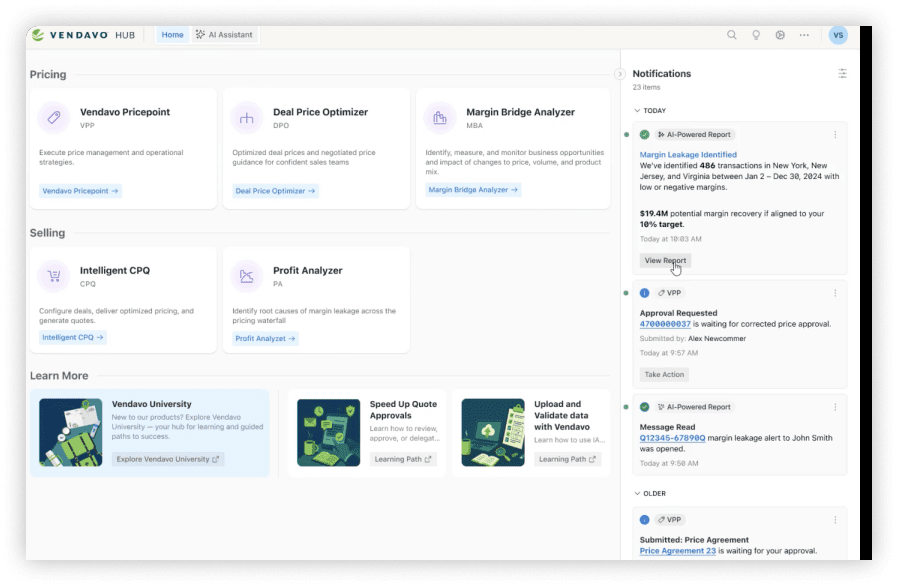Open the Vendavo Pricepoint card icon
Image resolution: width=899 pixels, height=586 pixels.
[x=55, y=116]
